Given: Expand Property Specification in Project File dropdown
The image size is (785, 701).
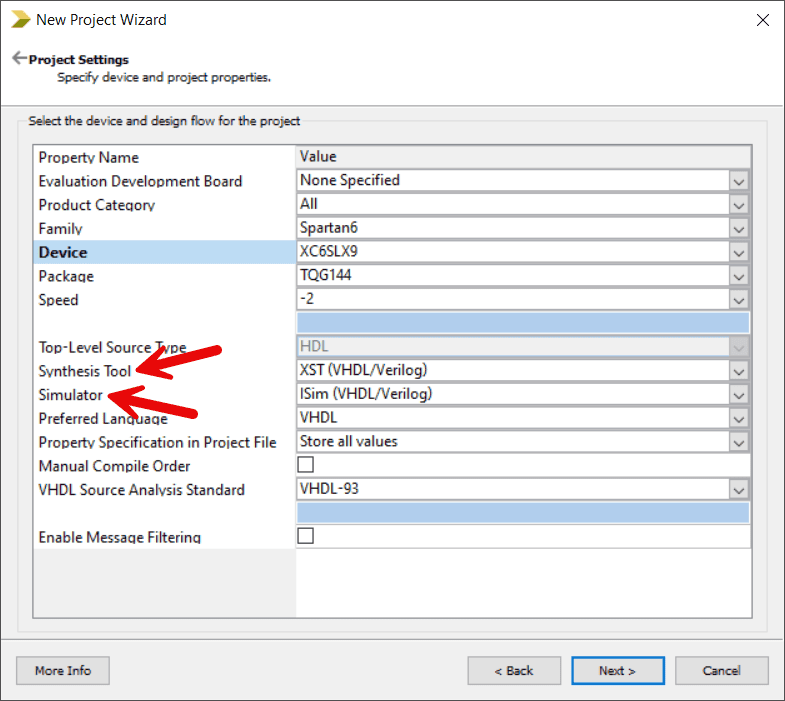Looking at the screenshot, I should point(739,442).
